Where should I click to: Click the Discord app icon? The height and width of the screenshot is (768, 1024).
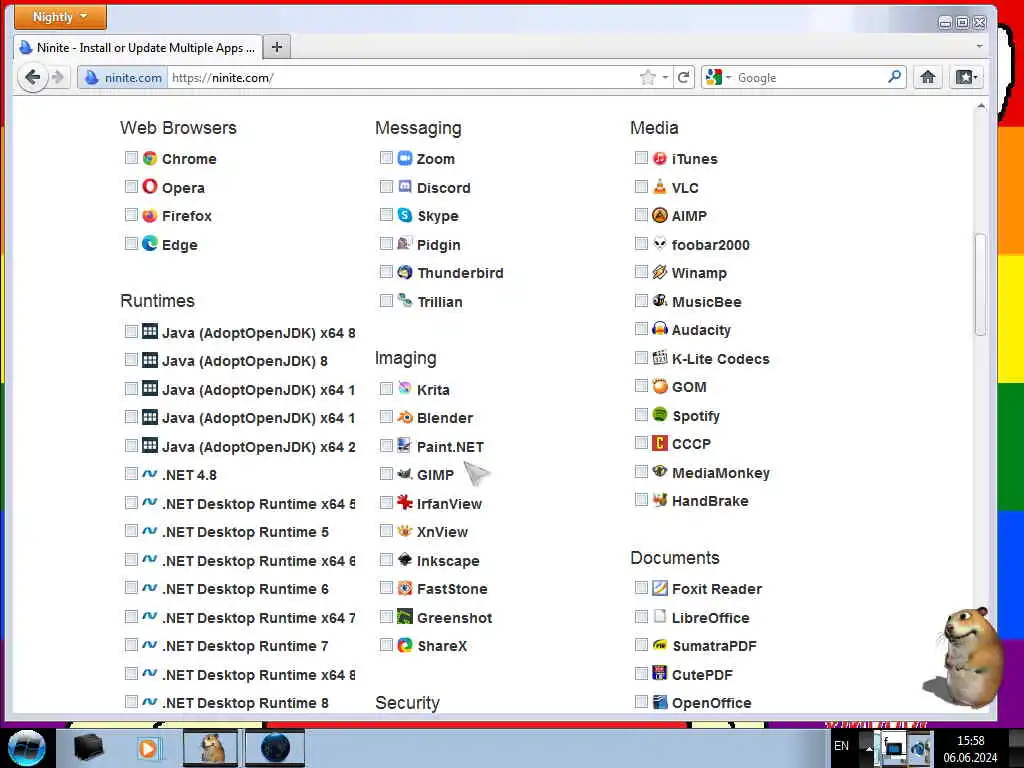coord(405,187)
